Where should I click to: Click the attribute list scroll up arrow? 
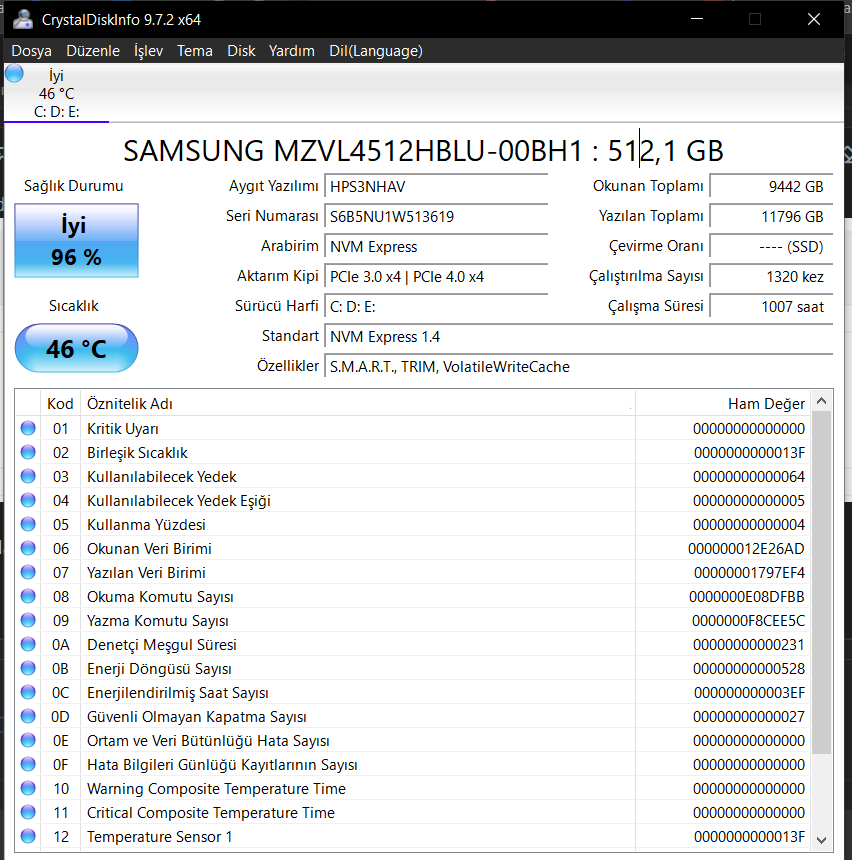pos(821,401)
